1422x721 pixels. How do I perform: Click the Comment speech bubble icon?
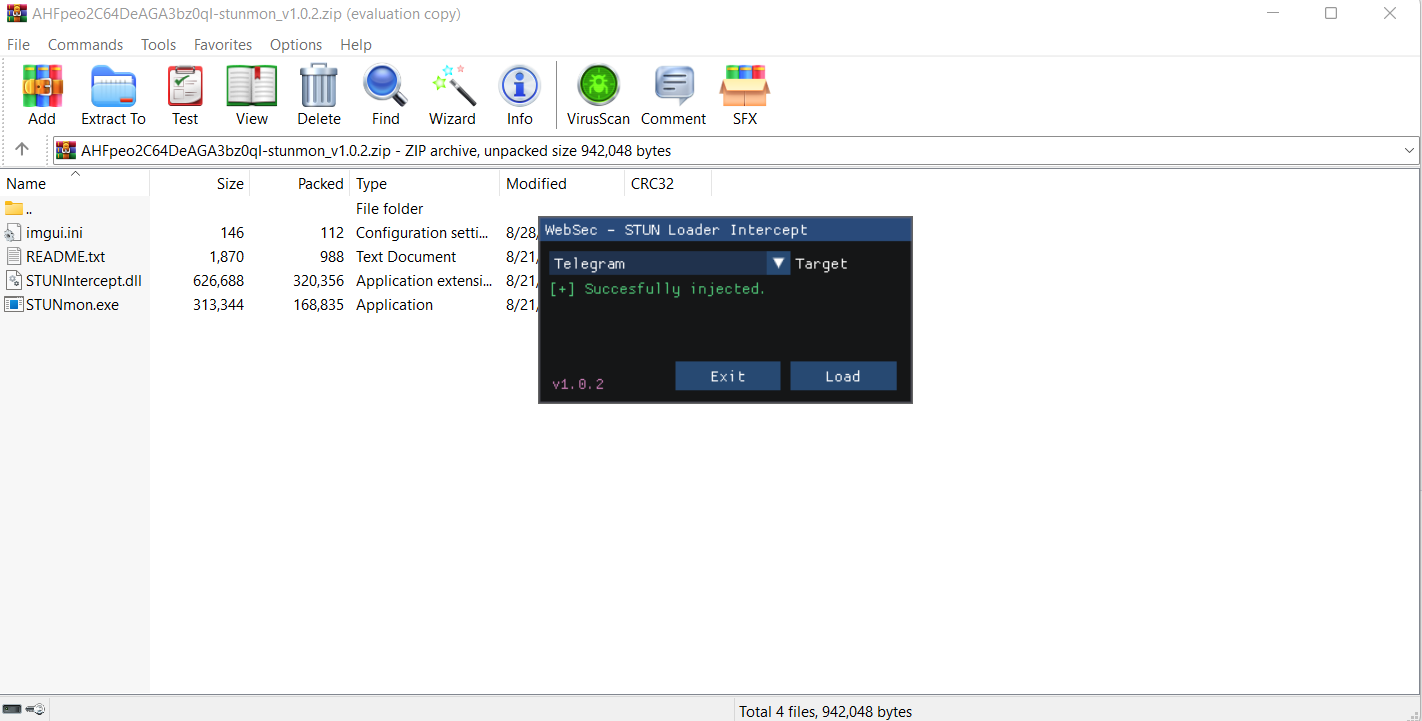coord(674,87)
